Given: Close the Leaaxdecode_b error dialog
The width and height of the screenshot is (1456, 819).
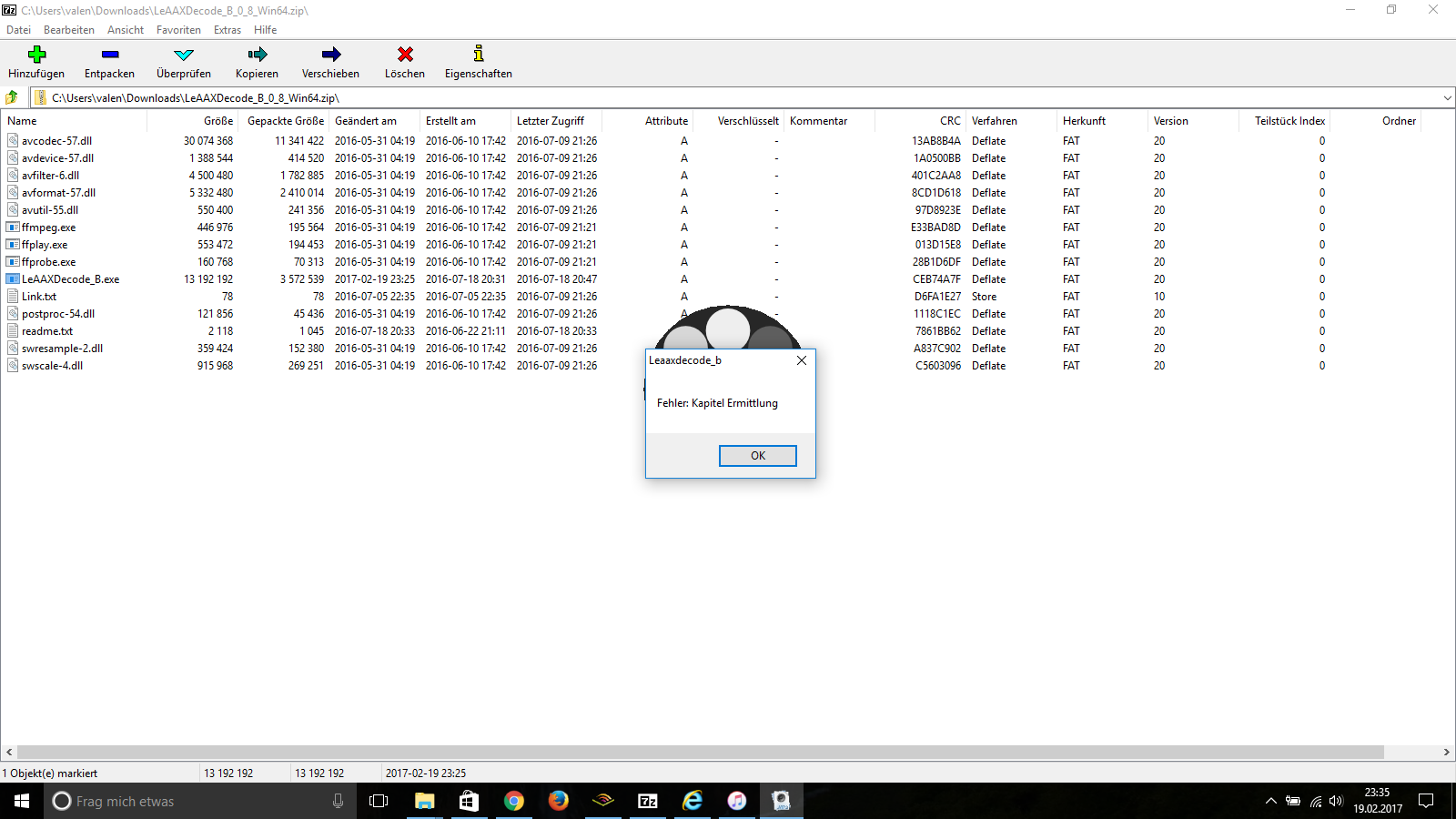Looking at the screenshot, I should pos(801,360).
